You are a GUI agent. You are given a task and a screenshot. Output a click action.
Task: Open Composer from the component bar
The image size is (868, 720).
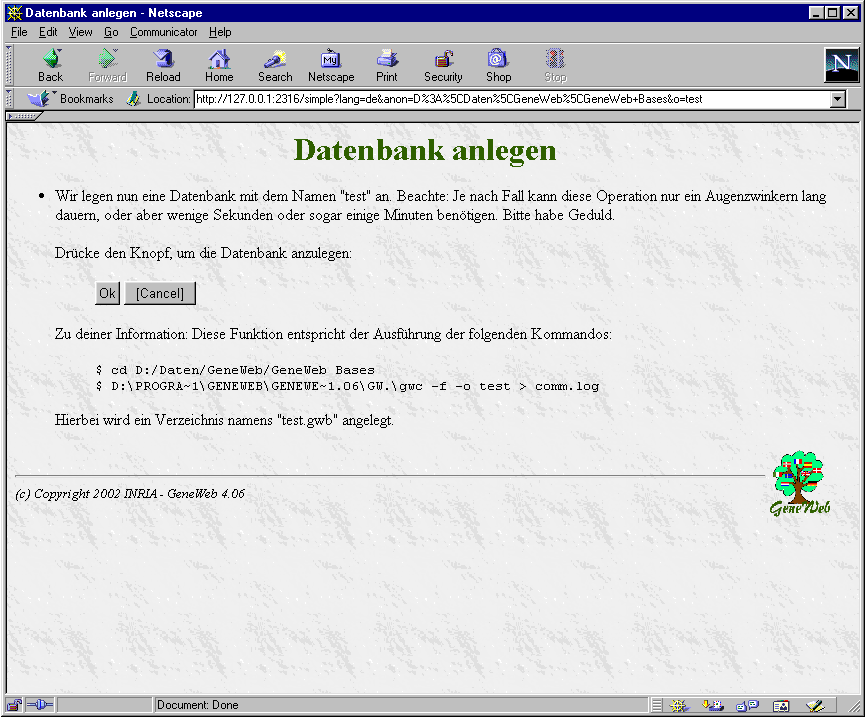coord(815,706)
